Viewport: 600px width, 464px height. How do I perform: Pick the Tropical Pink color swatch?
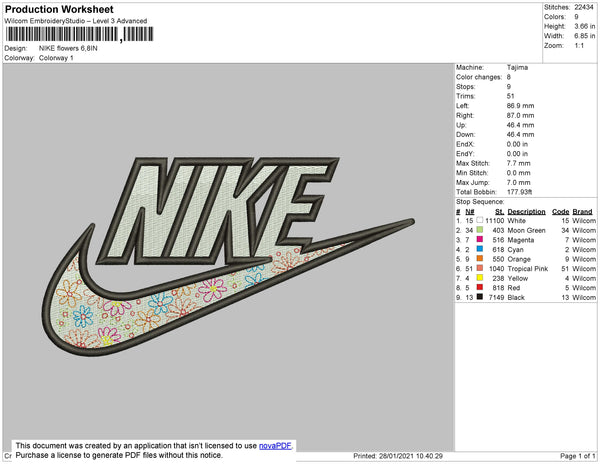coord(479,268)
